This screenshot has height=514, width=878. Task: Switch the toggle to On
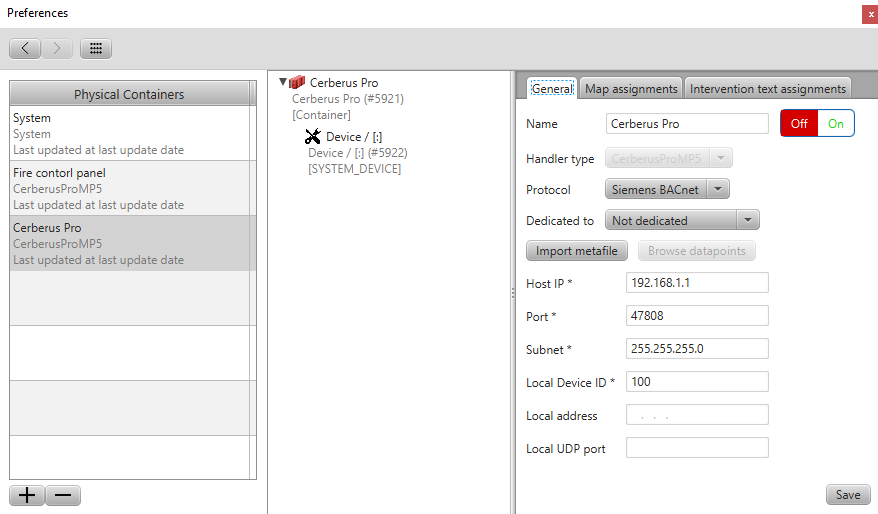pyautogui.click(x=835, y=124)
